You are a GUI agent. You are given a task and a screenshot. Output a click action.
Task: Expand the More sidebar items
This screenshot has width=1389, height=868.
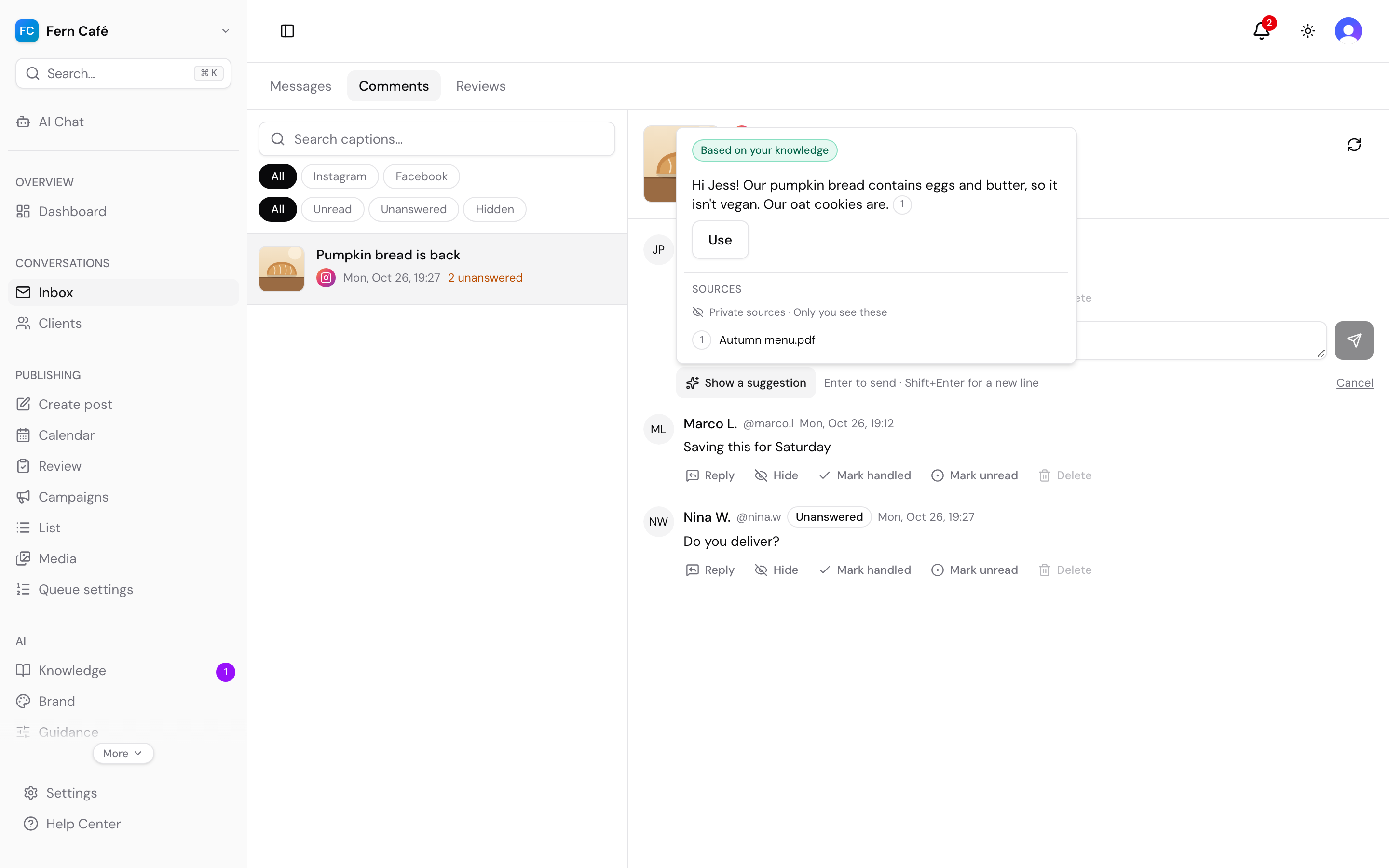click(x=123, y=753)
